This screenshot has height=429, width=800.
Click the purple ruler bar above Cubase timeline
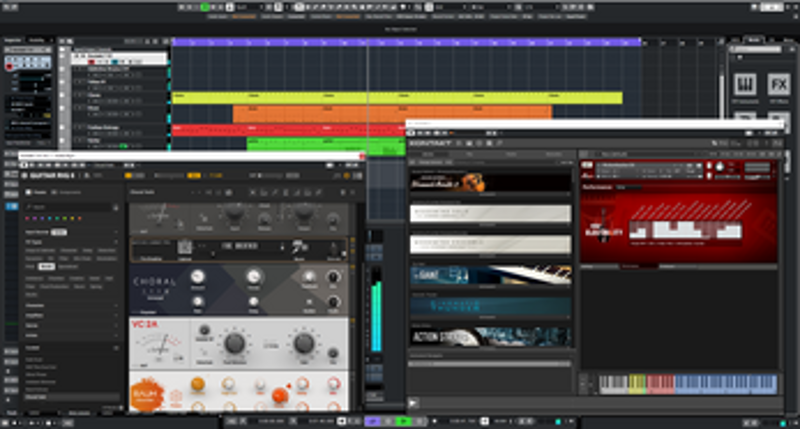(407, 42)
